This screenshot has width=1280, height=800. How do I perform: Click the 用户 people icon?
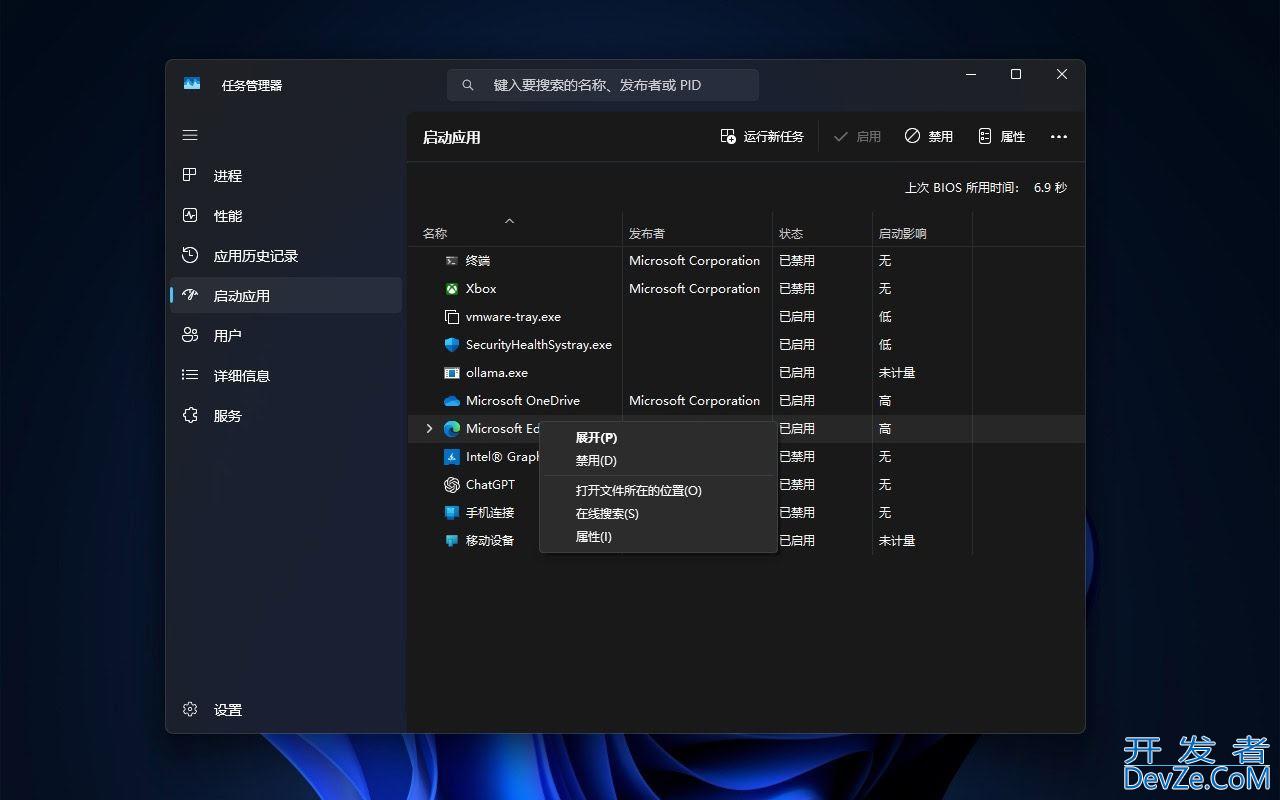[x=190, y=335]
